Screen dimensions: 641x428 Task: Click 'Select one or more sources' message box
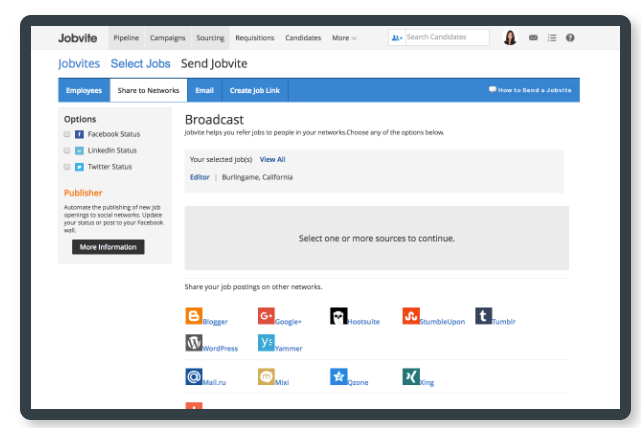point(377,238)
